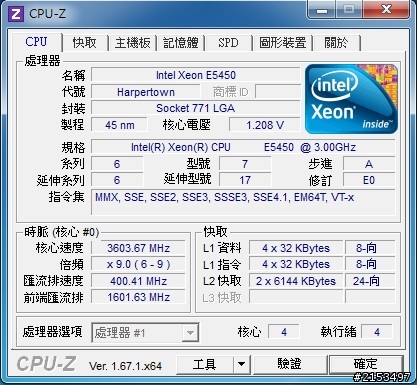Viewport: 417px width, 385px height.
Task: Click the name field Intel Xeon E5450
Action: pos(196,75)
